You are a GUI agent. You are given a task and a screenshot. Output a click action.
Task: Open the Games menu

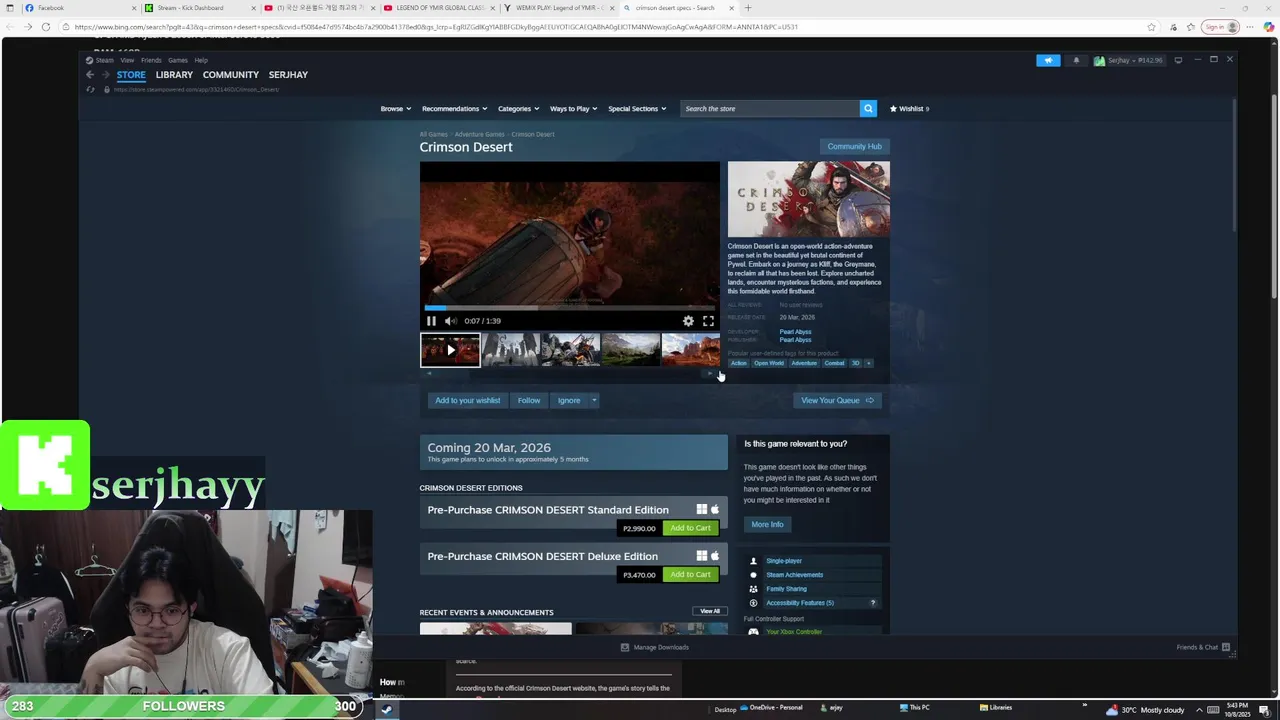click(x=178, y=60)
